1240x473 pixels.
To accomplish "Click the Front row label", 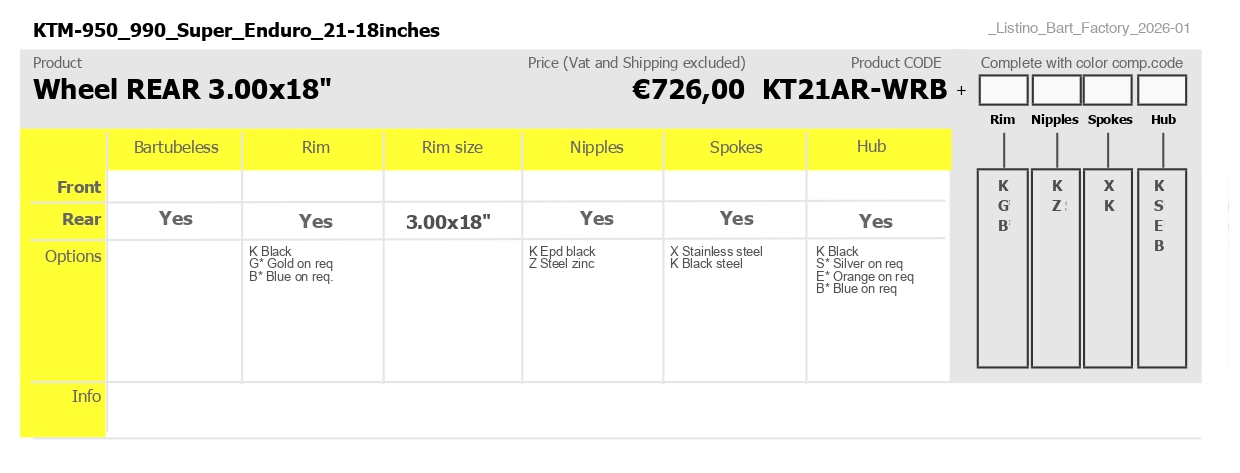I will (79, 187).
